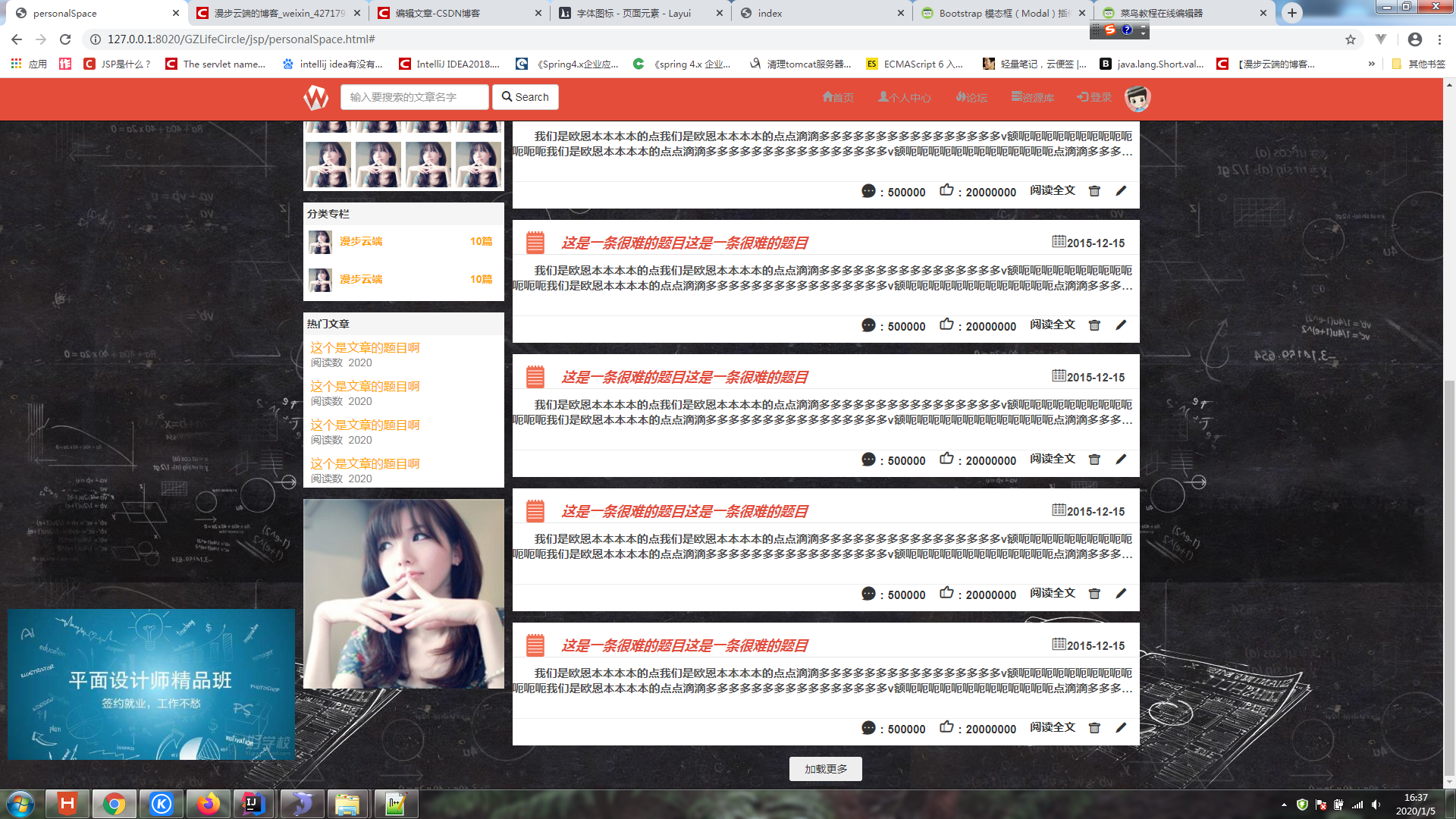The image size is (1456, 819).
Task: Bookmark page with star icon
Action: 1351,39
